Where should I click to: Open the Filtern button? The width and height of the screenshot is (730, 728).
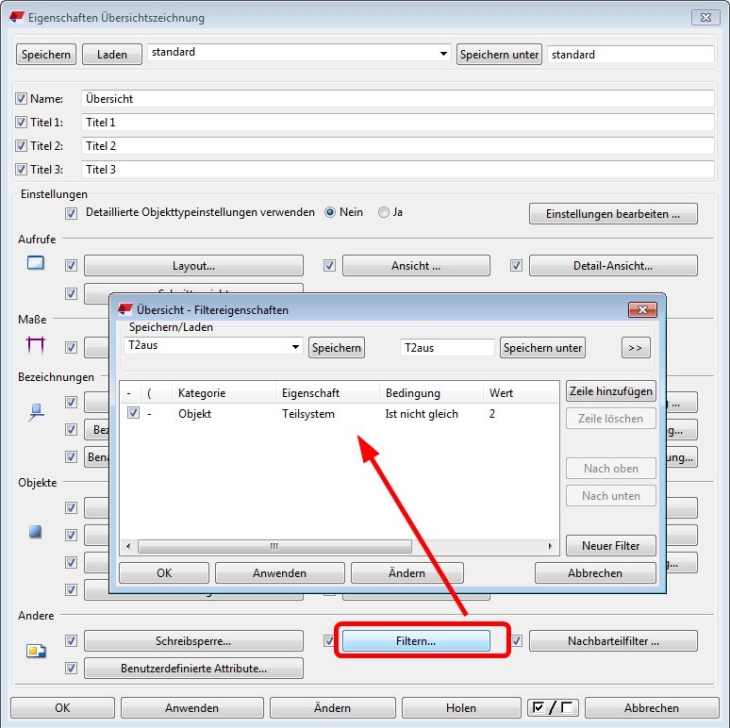(416, 641)
